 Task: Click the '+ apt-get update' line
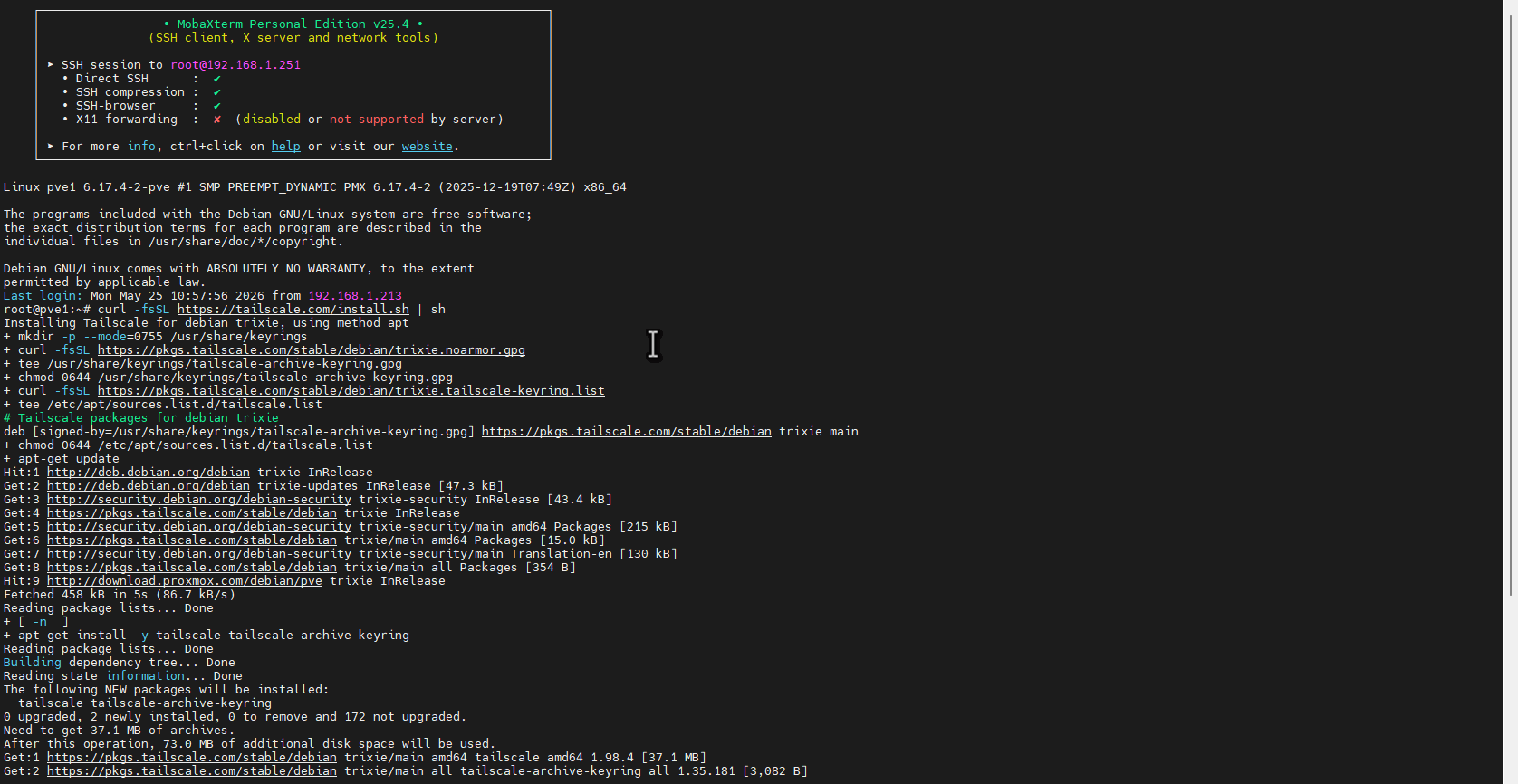coord(62,459)
